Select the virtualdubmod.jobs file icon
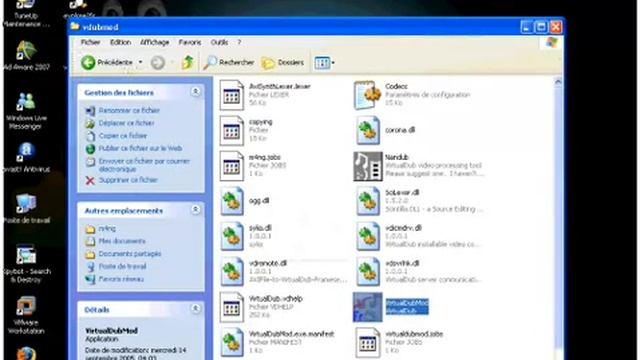Viewport: 640px width, 360px height. 367,343
